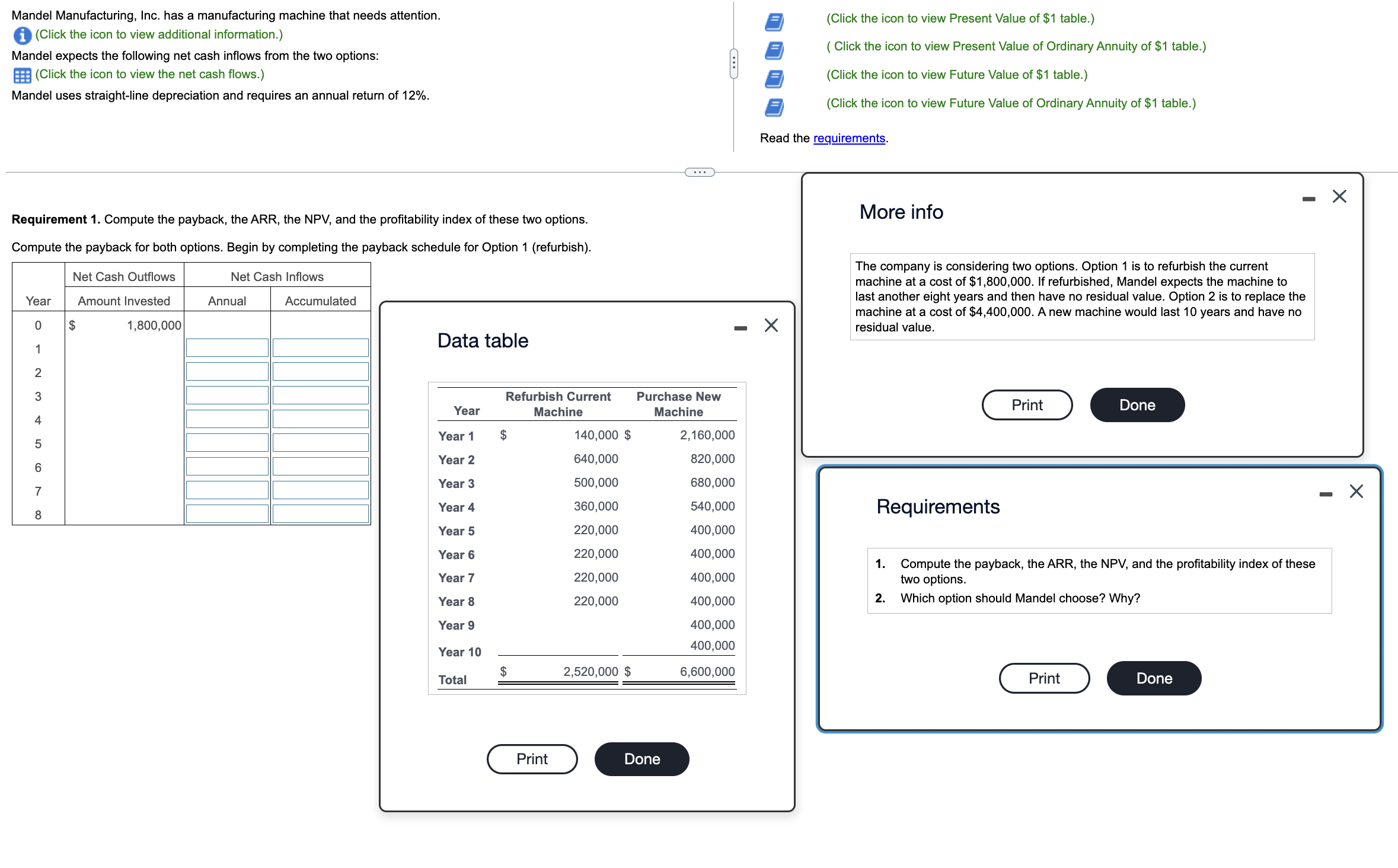Select Year 1 Accumulated inflow input field

[320, 348]
